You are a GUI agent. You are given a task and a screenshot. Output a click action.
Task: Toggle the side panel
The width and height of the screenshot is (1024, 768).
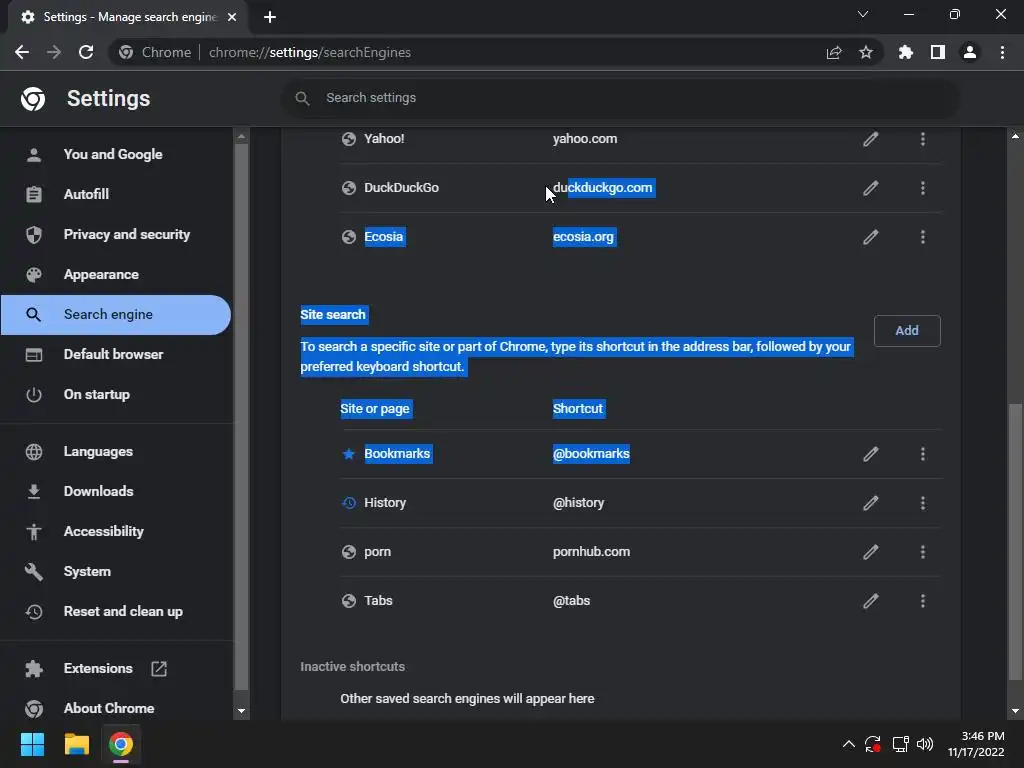pos(938,52)
